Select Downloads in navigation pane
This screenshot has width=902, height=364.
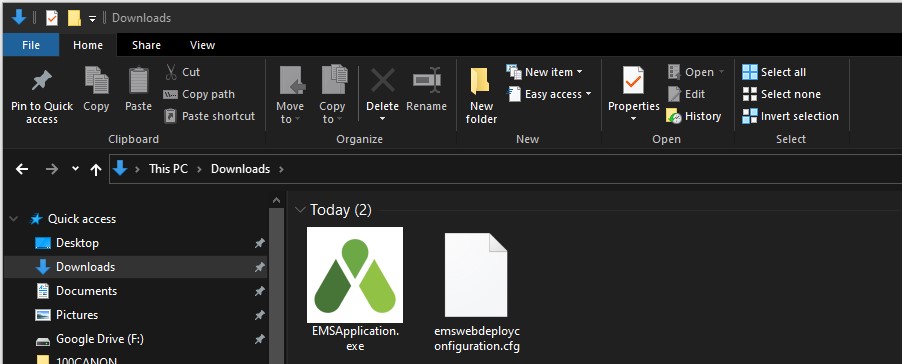pos(136,267)
